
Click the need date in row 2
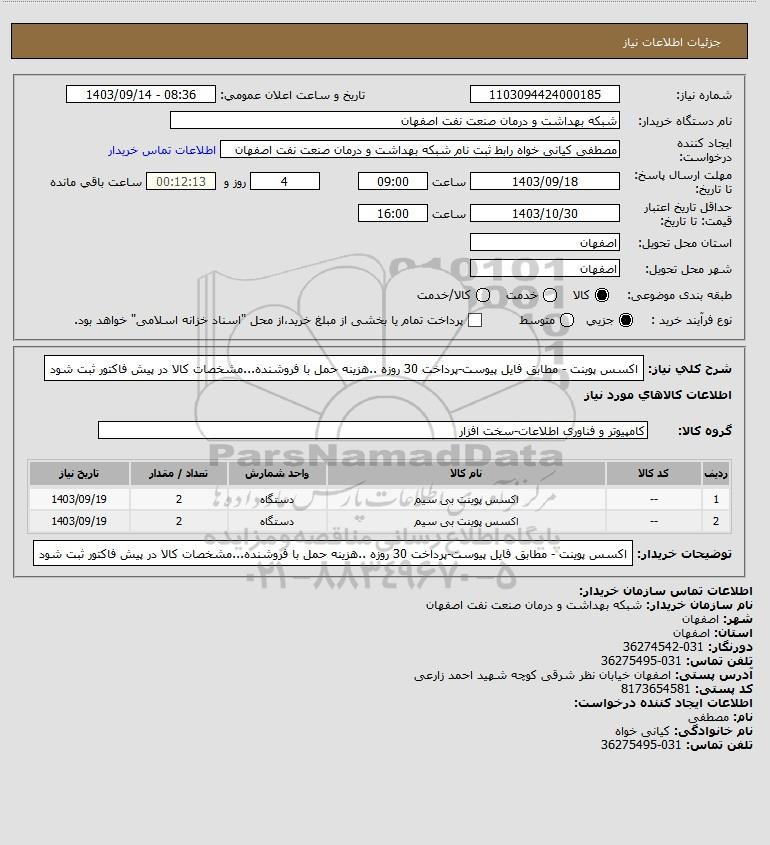(x=79, y=521)
